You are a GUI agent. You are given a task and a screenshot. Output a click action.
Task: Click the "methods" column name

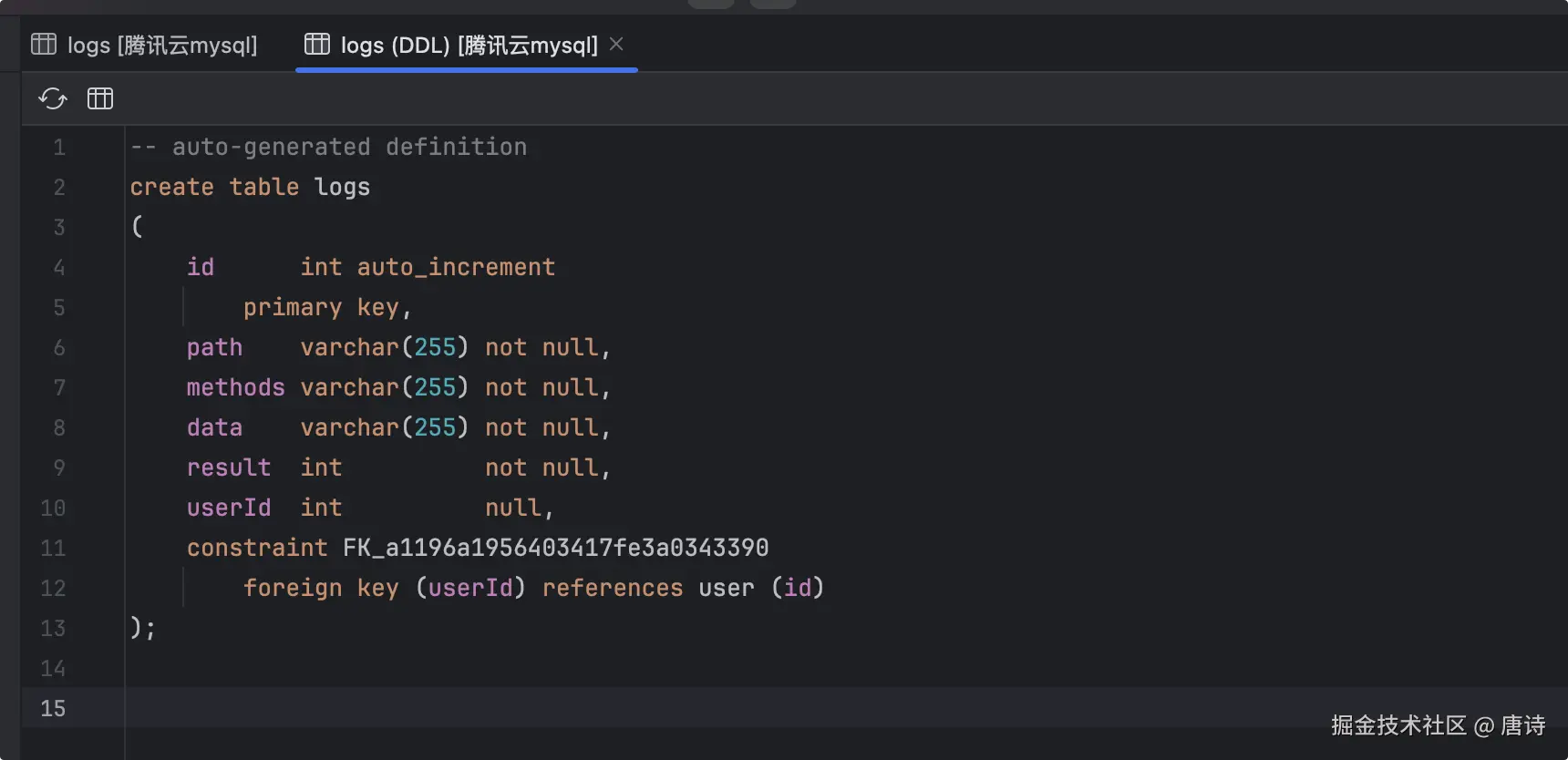235,388
